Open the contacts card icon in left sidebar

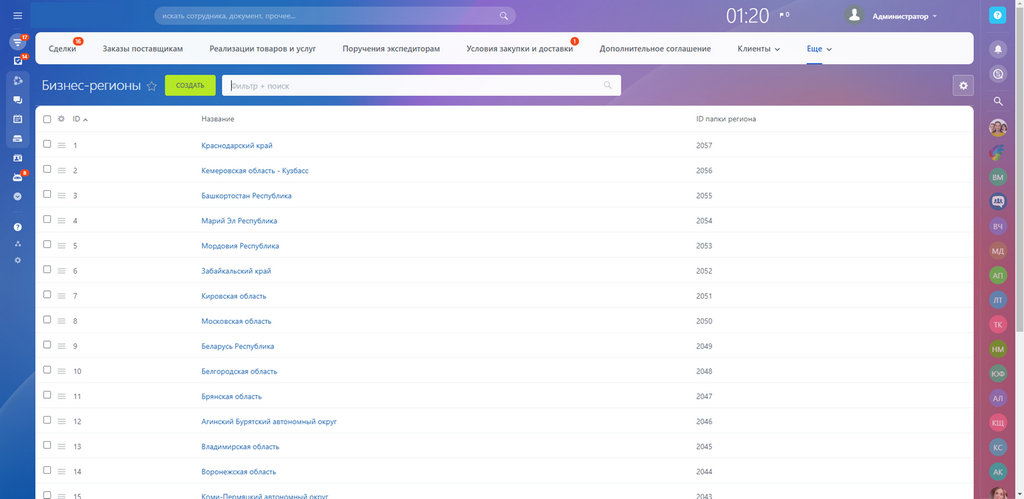click(18, 158)
